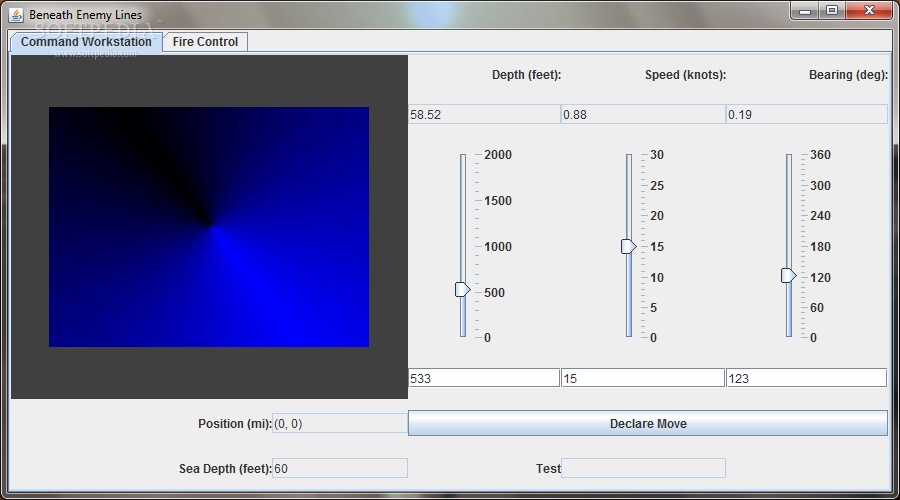The image size is (900, 500).
Task: Click the 240 label on bearing scale
Action: (x=820, y=215)
